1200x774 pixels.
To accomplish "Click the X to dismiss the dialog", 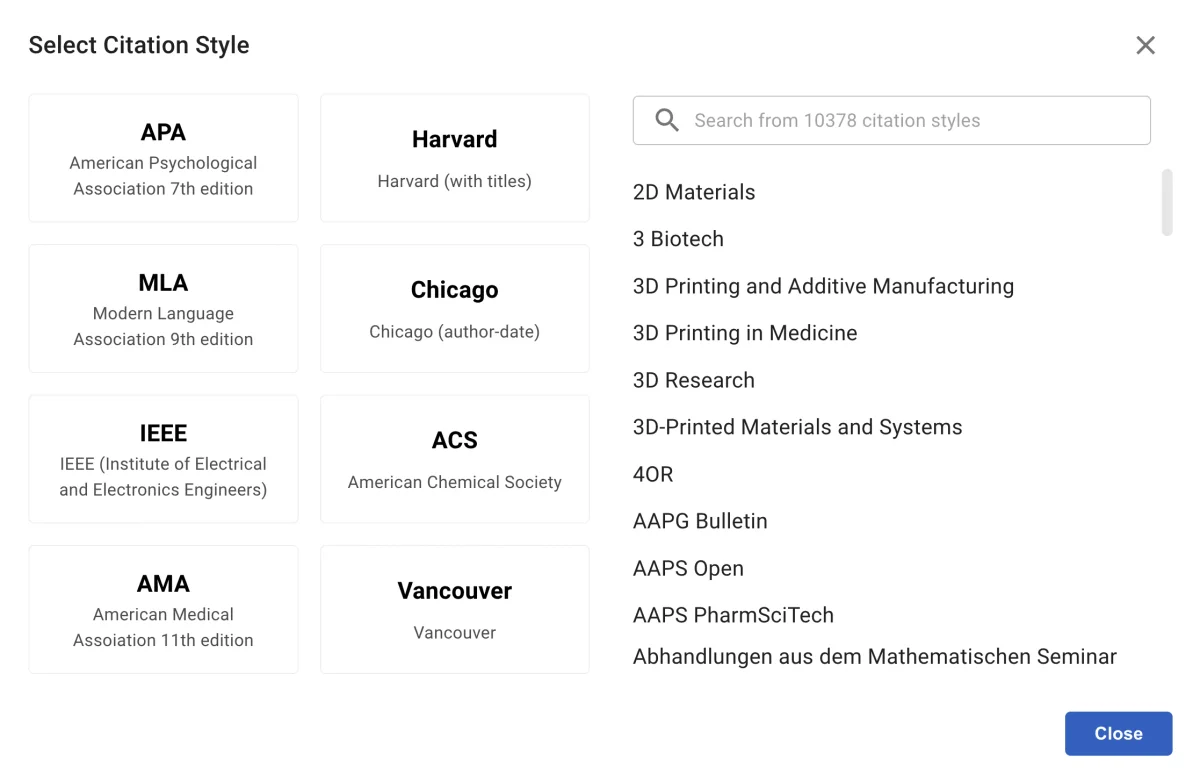I will point(1145,45).
